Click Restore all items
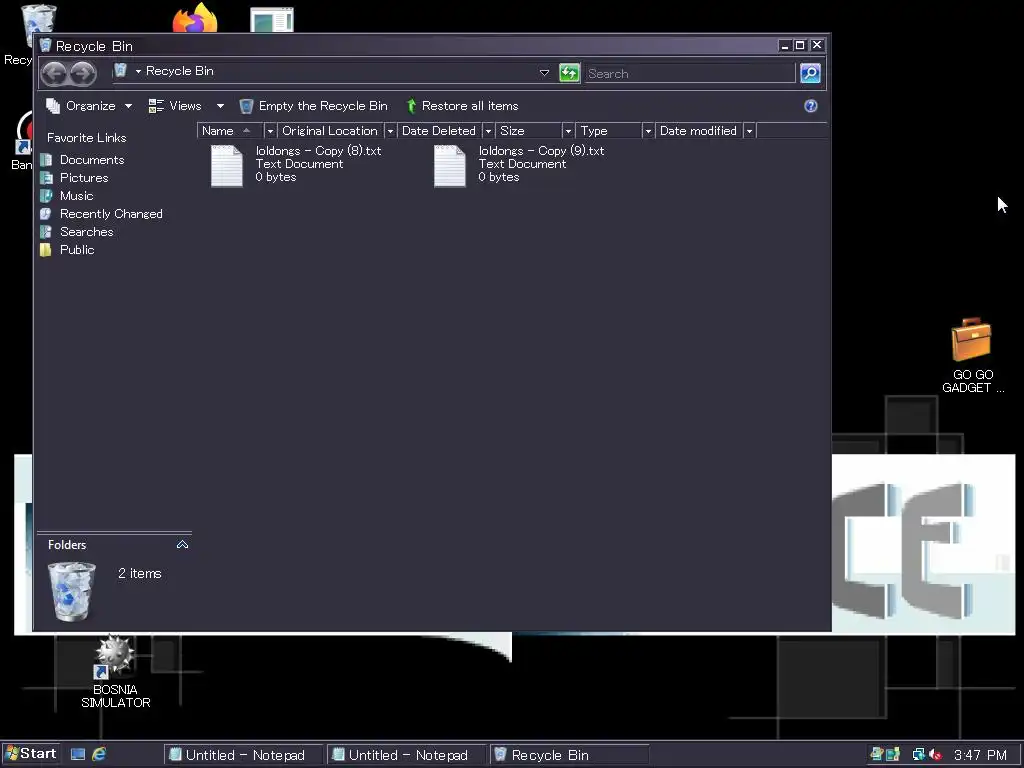Image resolution: width=1024 pixels, height=768 pixels. 462,106
